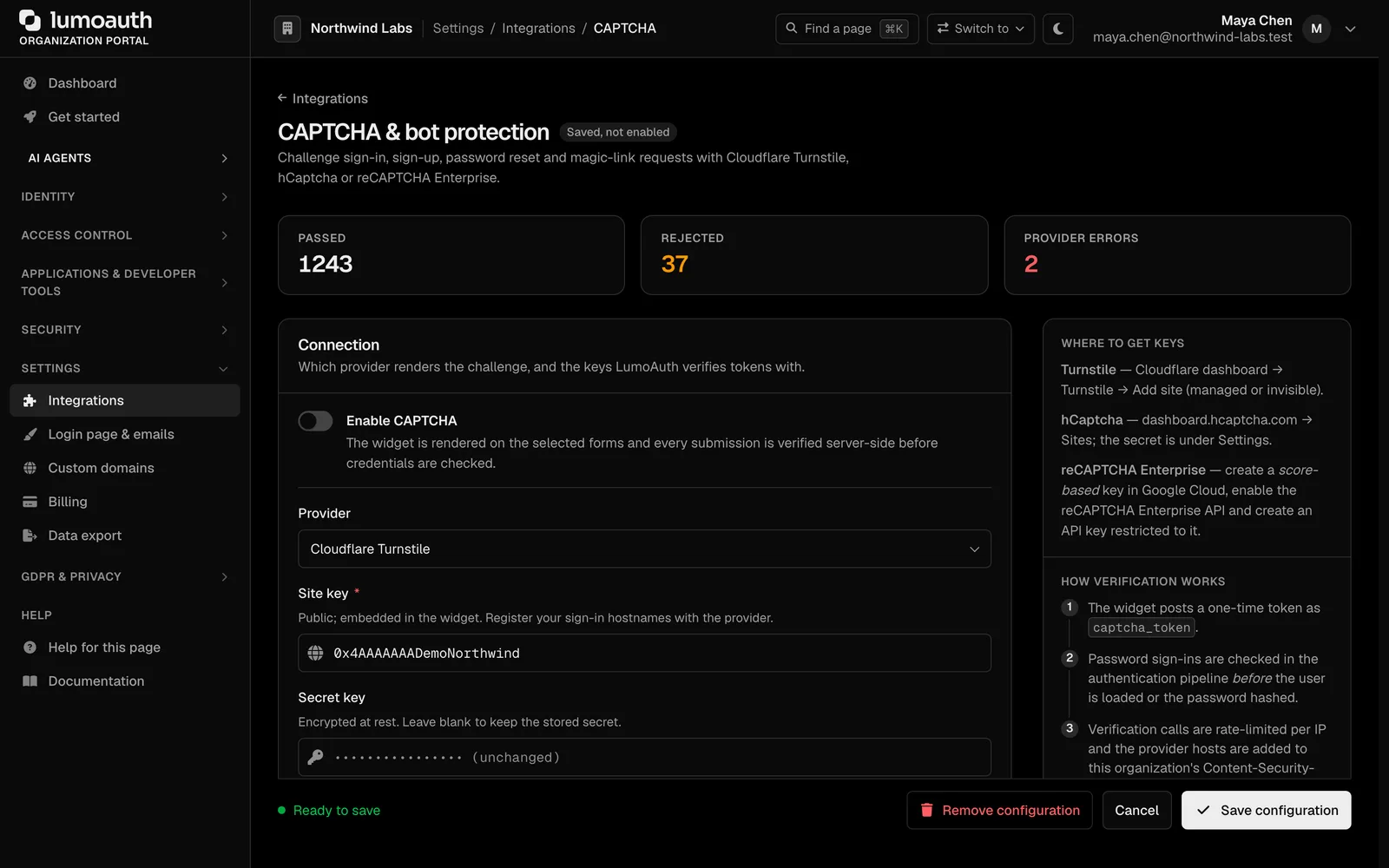This screenshot has height=868, width=1389.
Task: Click the CAPTCHA breadcrumb
Action: (x=625, y=29)
